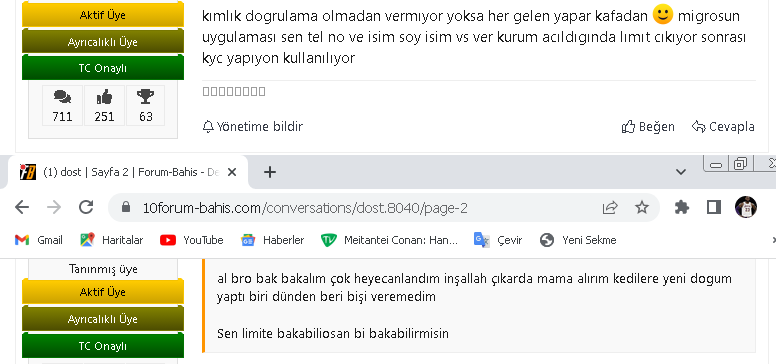Open the profile avatar in toolbar
The width and height of the screenshot is (776, 364).
[x=746, y=207]
